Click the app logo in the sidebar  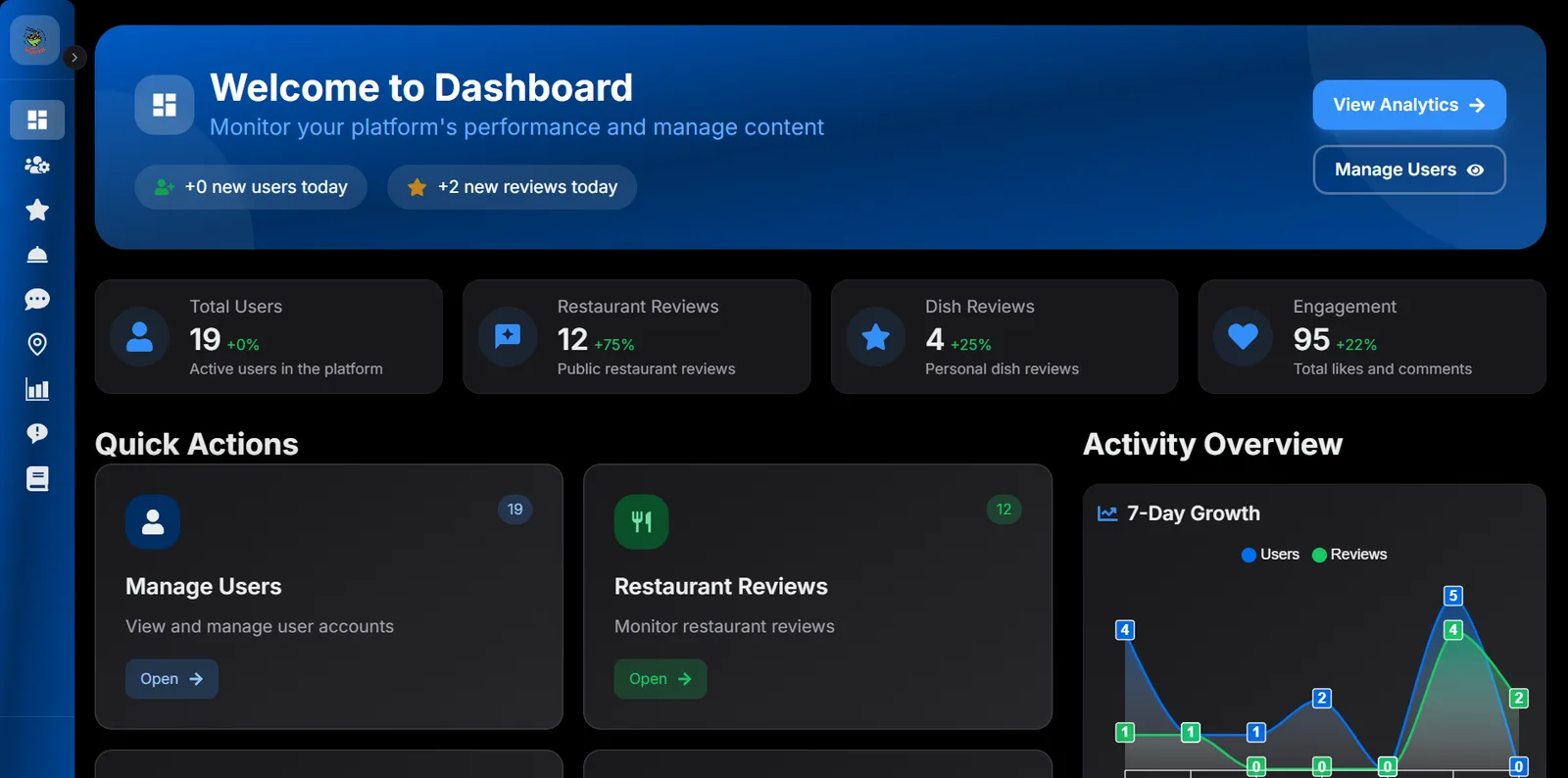click(x=35, y=40)
